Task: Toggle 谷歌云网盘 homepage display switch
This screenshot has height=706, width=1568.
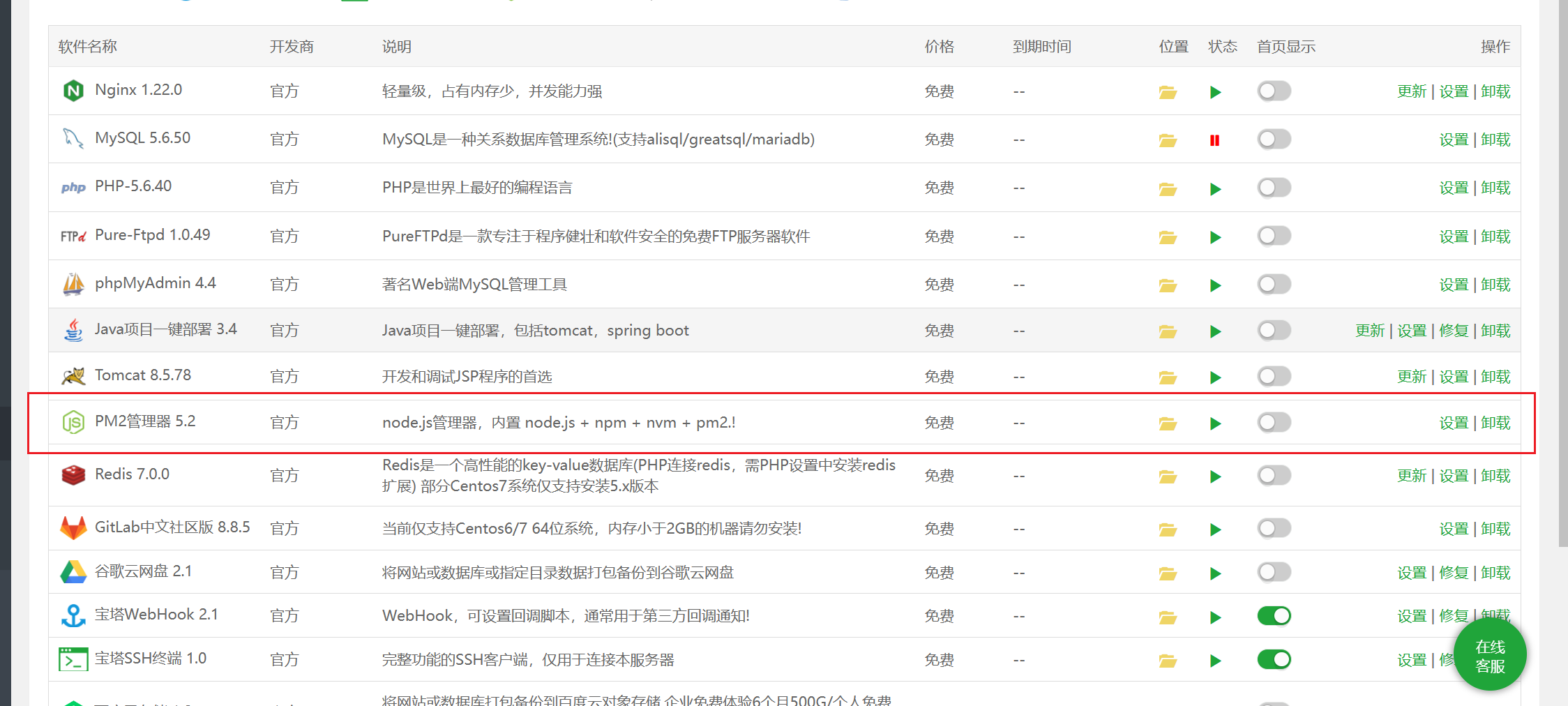Action: click(x=1274, y=572)
